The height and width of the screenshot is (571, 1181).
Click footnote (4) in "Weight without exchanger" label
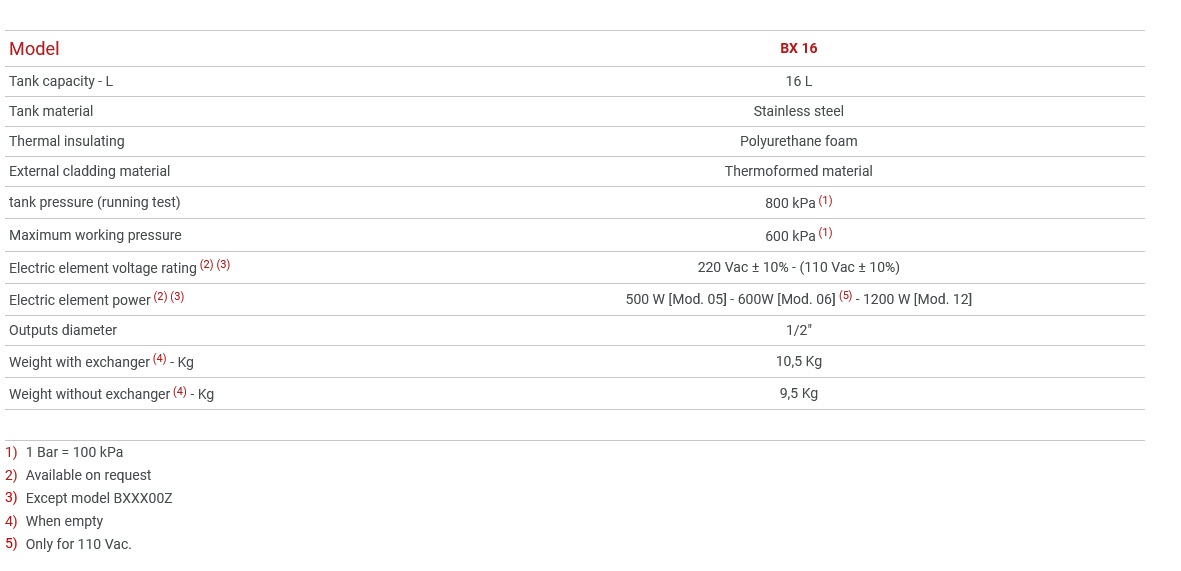pyautogui.click(x=180, y=391)
